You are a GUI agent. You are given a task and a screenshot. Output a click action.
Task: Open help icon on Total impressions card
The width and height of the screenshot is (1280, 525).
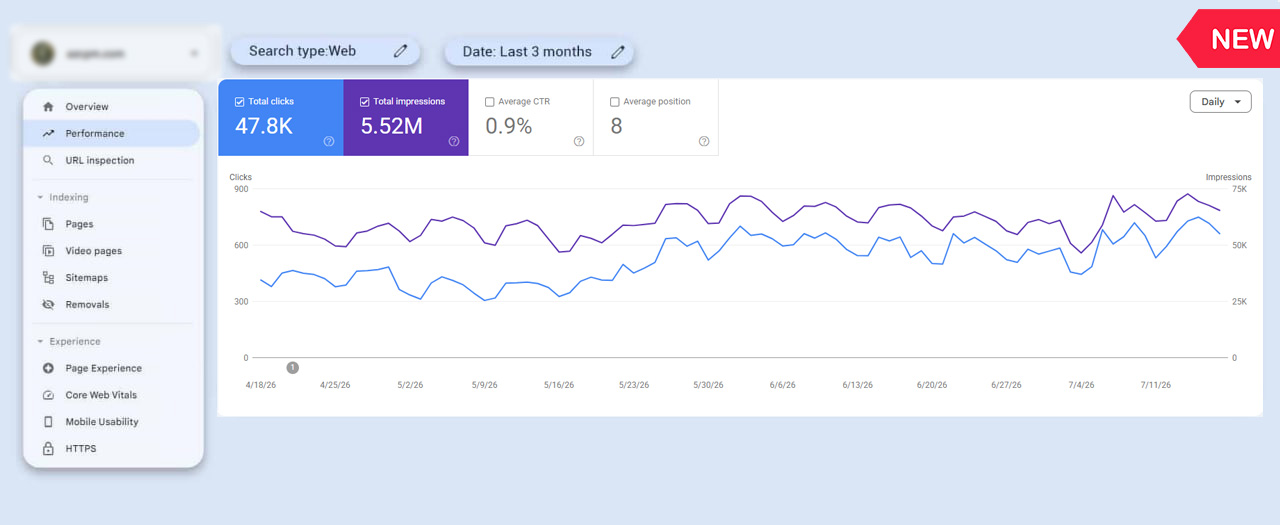point(453,141)
